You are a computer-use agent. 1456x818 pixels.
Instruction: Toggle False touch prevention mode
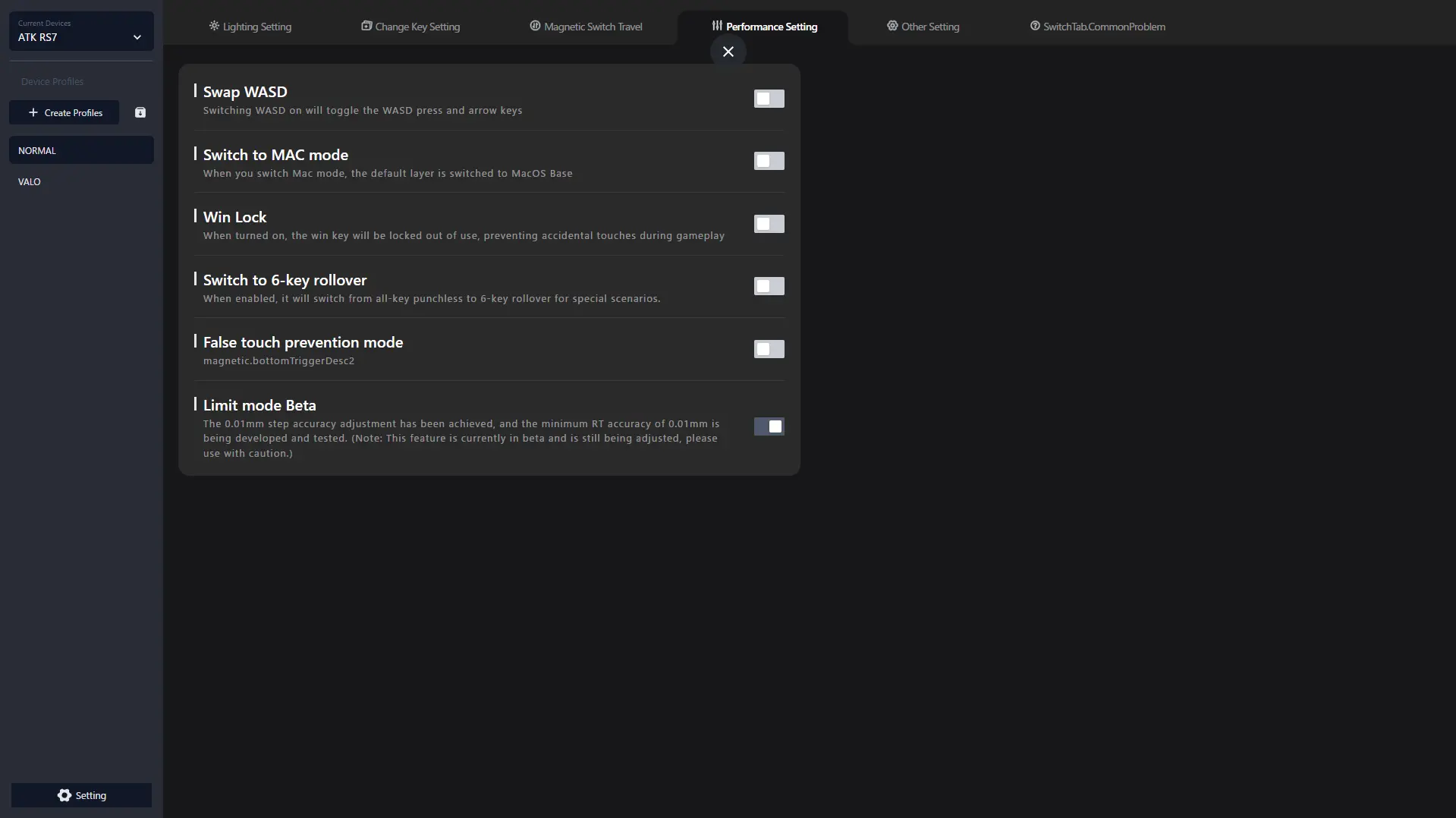[x=769, y=349]
